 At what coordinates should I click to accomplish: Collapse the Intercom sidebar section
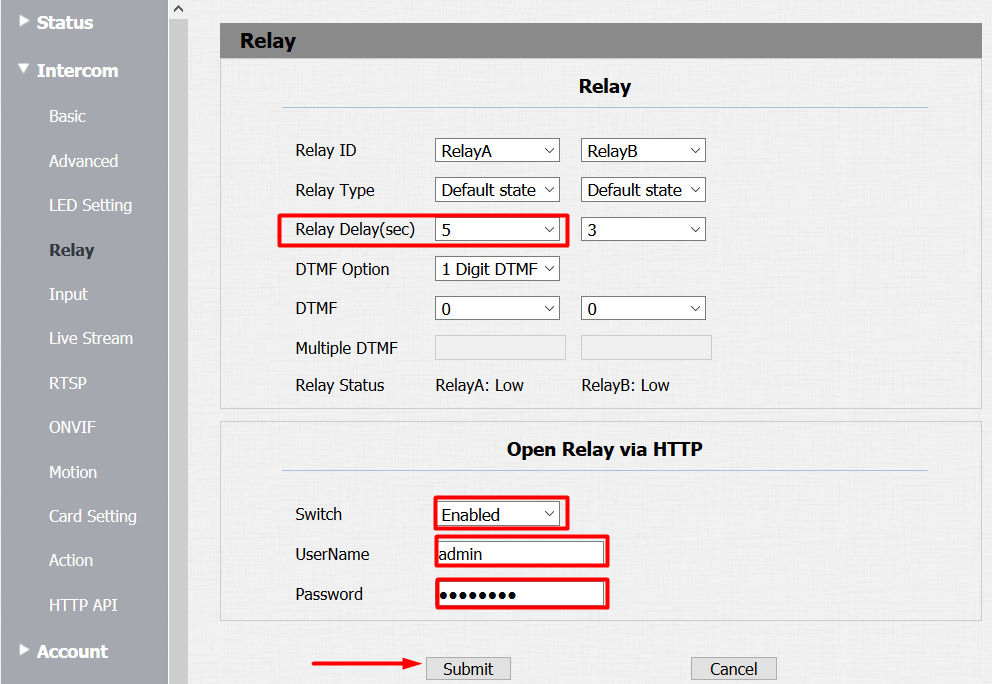[x=77, y=70]
